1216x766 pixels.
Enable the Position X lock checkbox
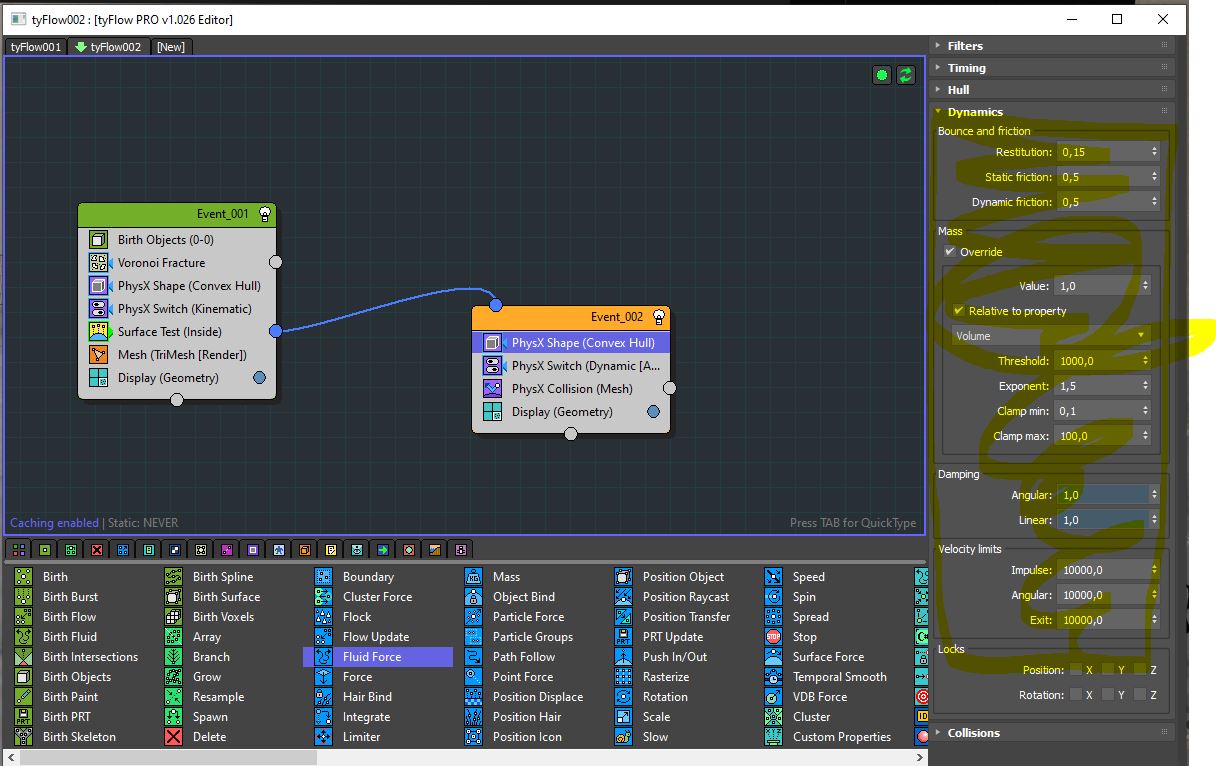click(1076, 670)
